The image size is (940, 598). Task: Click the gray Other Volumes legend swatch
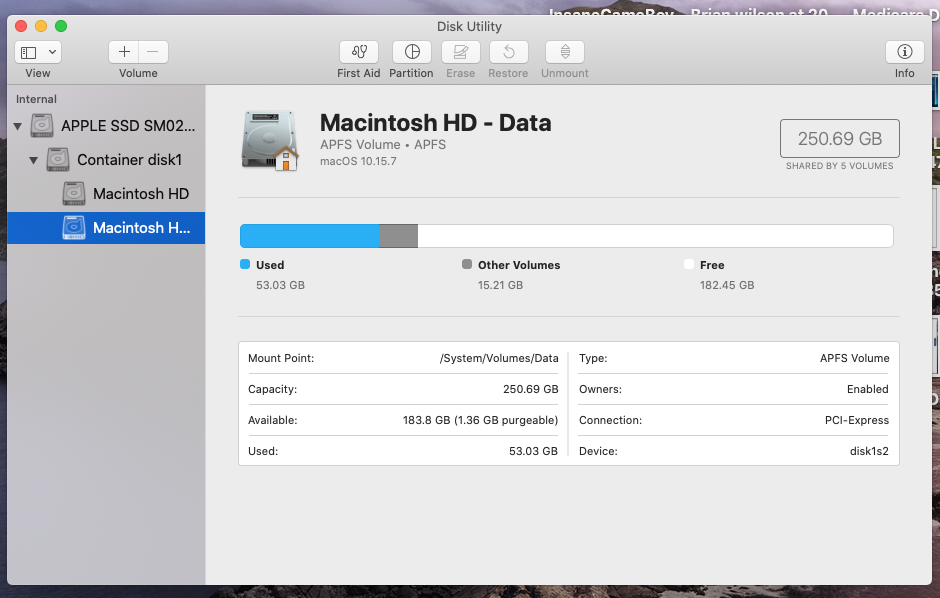[x=467, y=264]
